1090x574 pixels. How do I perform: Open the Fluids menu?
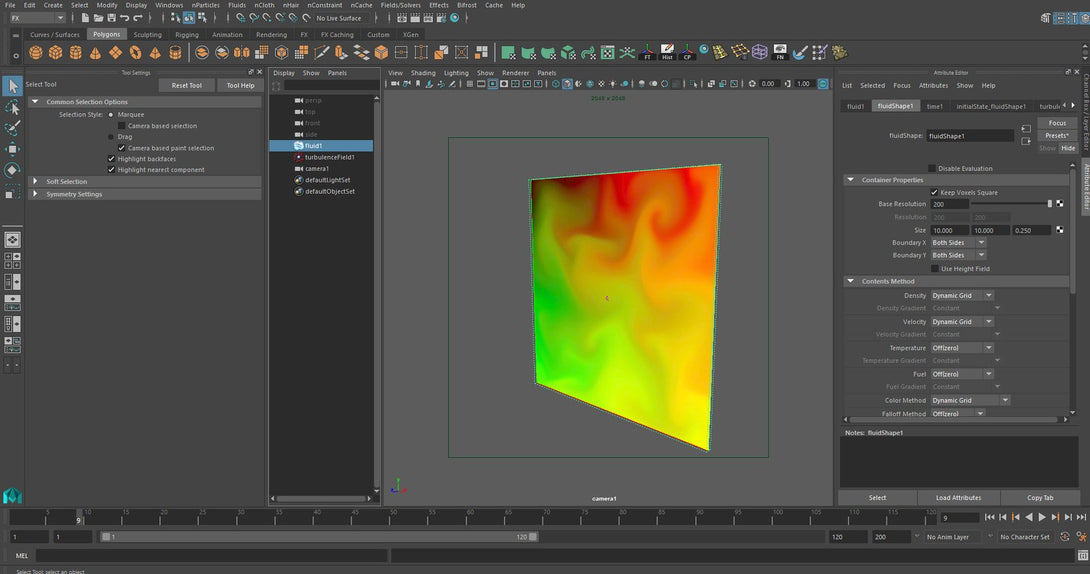tap(237, 5)
